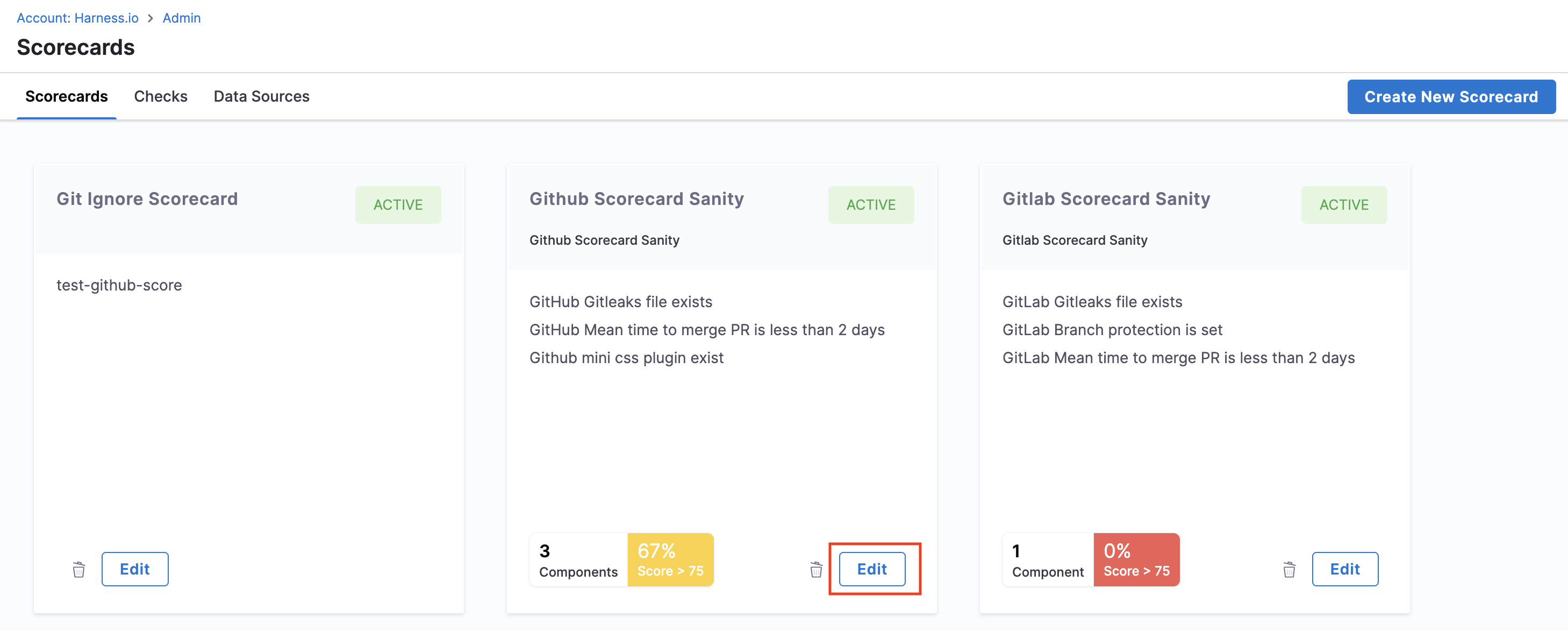The height and width of the screenshot is (631, 1568).
Task: Click Create New Scorecard button
Action: click(x=1450, y=97)
